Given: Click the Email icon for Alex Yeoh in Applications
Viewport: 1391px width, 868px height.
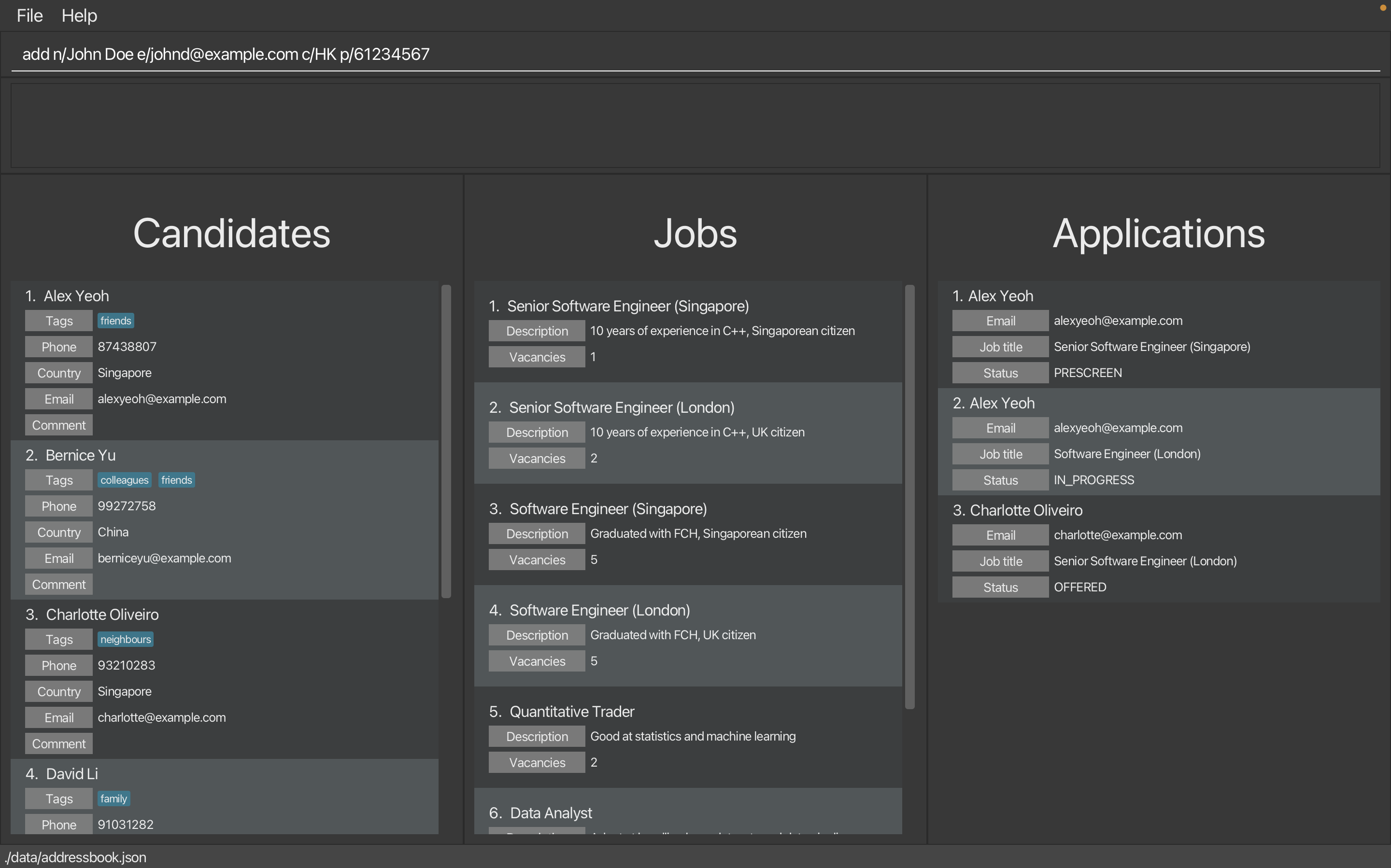Looking at the screenshot, I should pos(1000,320).
